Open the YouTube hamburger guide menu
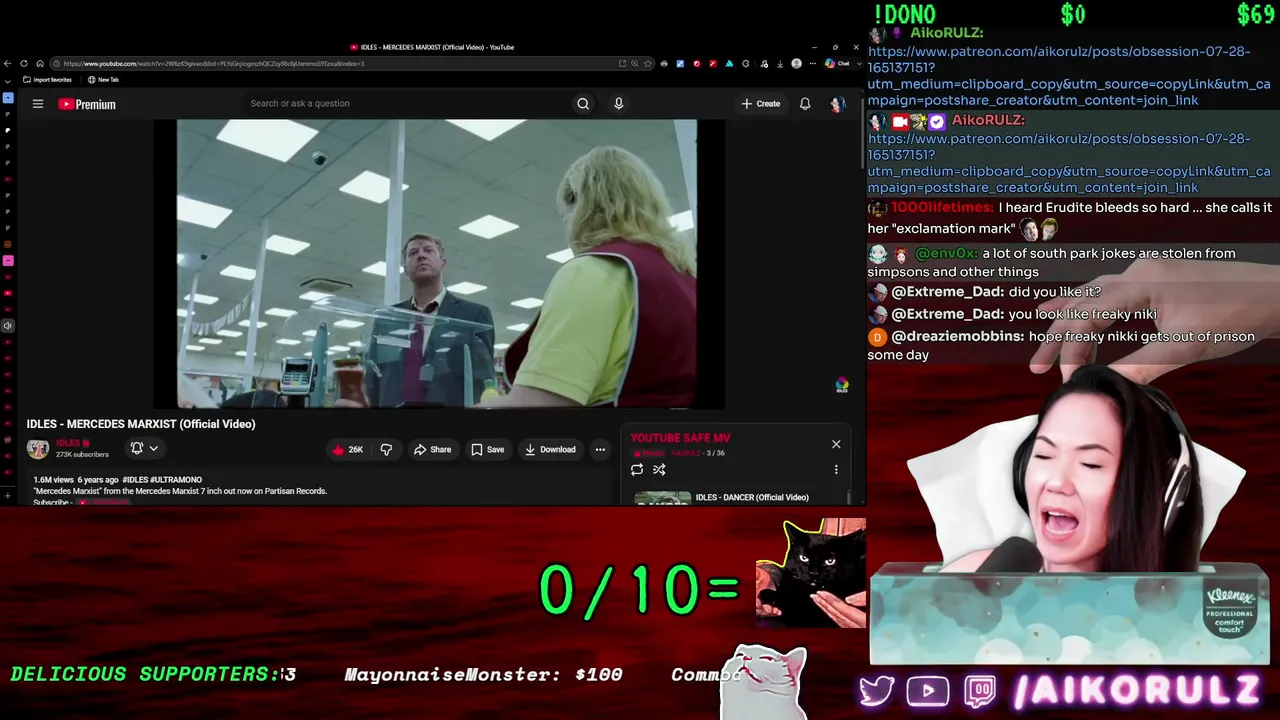Screen dimensions: 1280x720 pyautogui.click(x=38, y=104)
